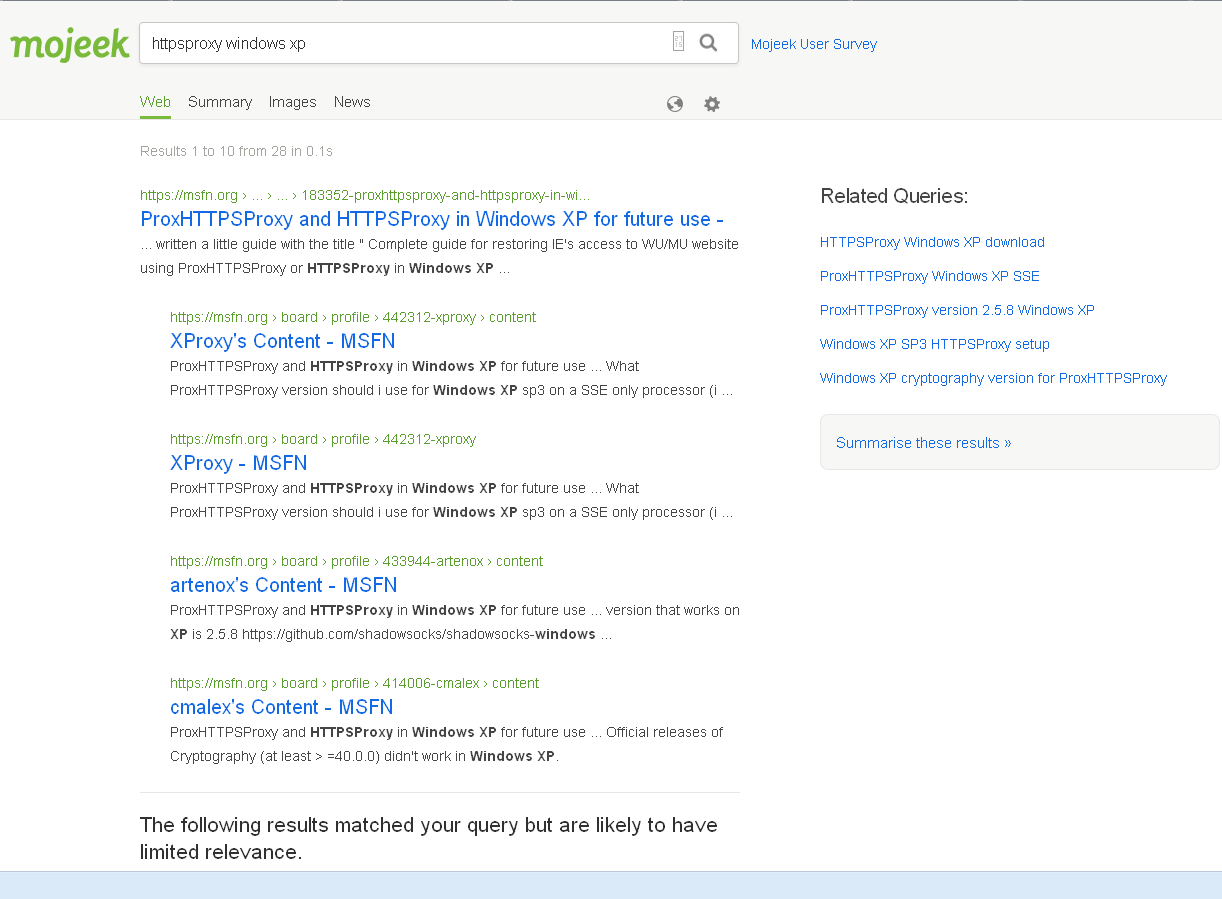This screenshot has width=1222, height=899.
Task: Open the XProxy - MSFN result
Action: (x=239, y=463)
